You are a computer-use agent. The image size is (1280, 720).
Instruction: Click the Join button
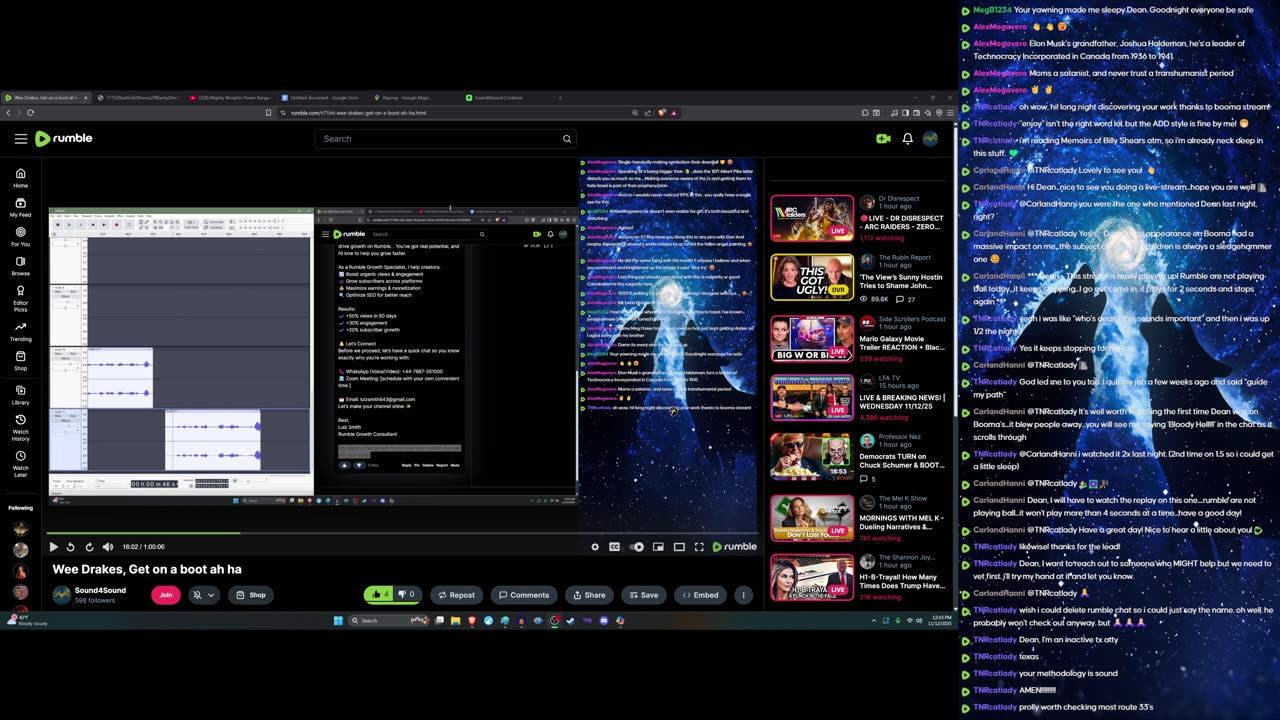tap(166, 595)
